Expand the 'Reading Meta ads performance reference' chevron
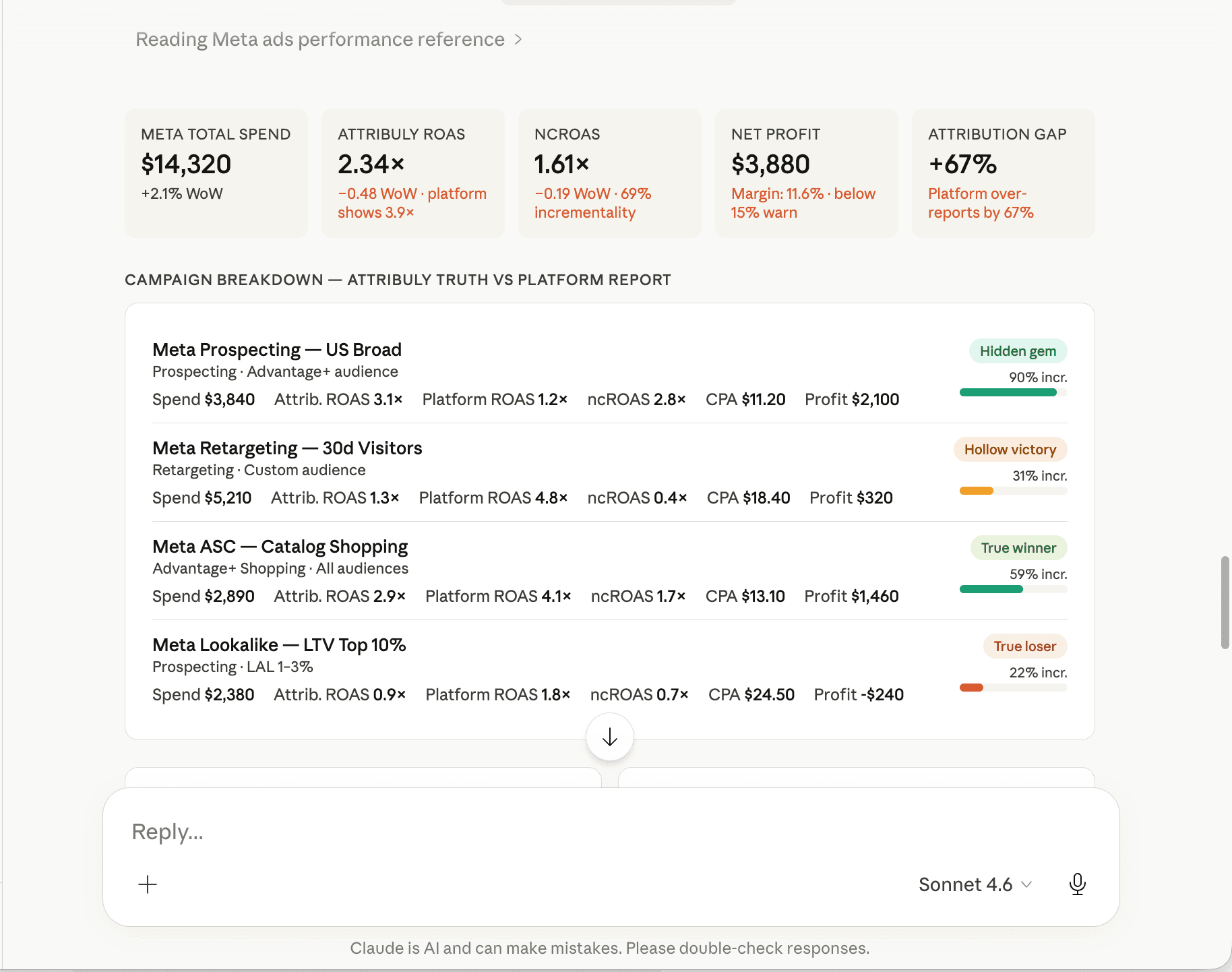This screenshot has height=972, width=1232. (518, 39)
